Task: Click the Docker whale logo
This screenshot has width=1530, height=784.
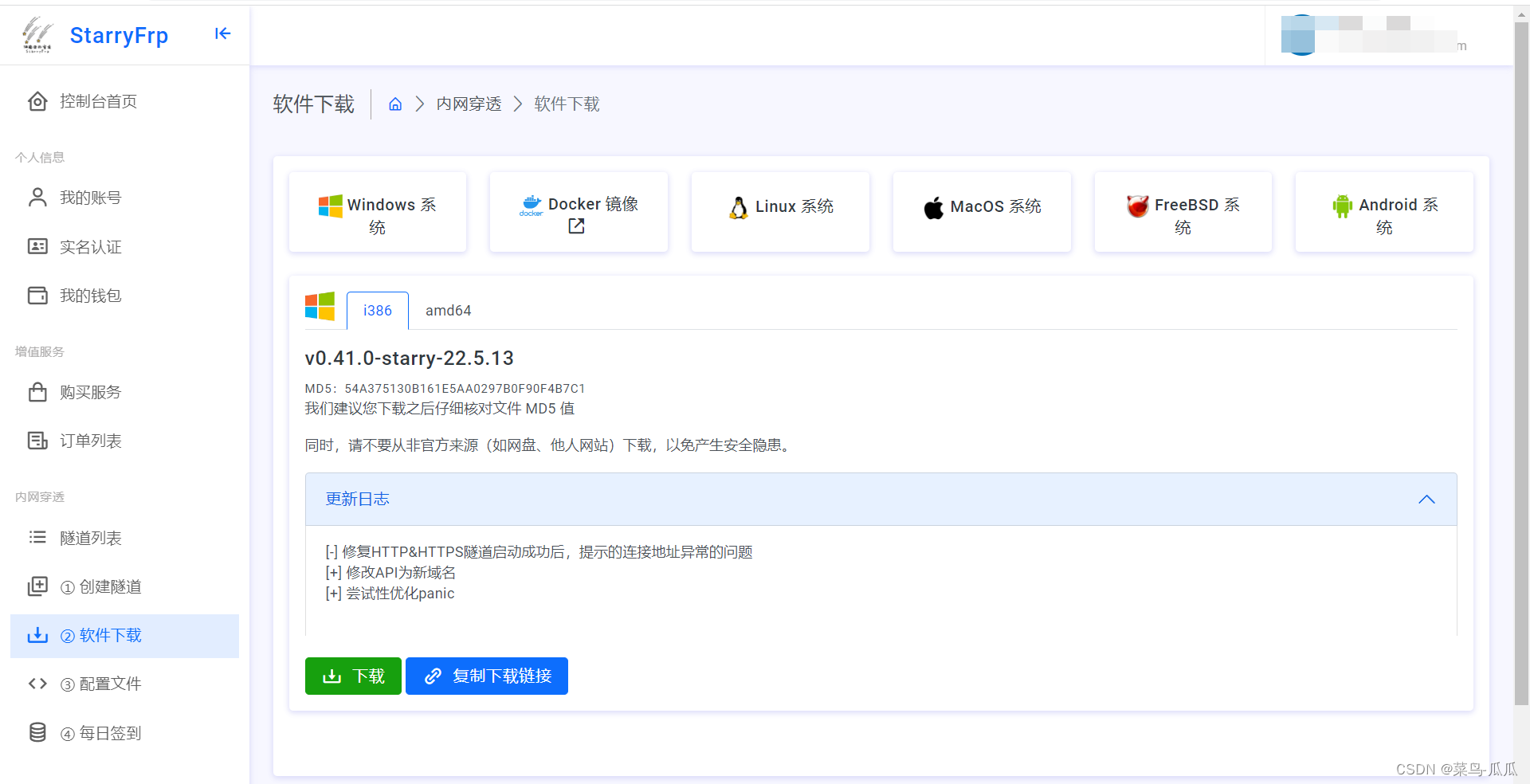Action: [x=532, y=206]
